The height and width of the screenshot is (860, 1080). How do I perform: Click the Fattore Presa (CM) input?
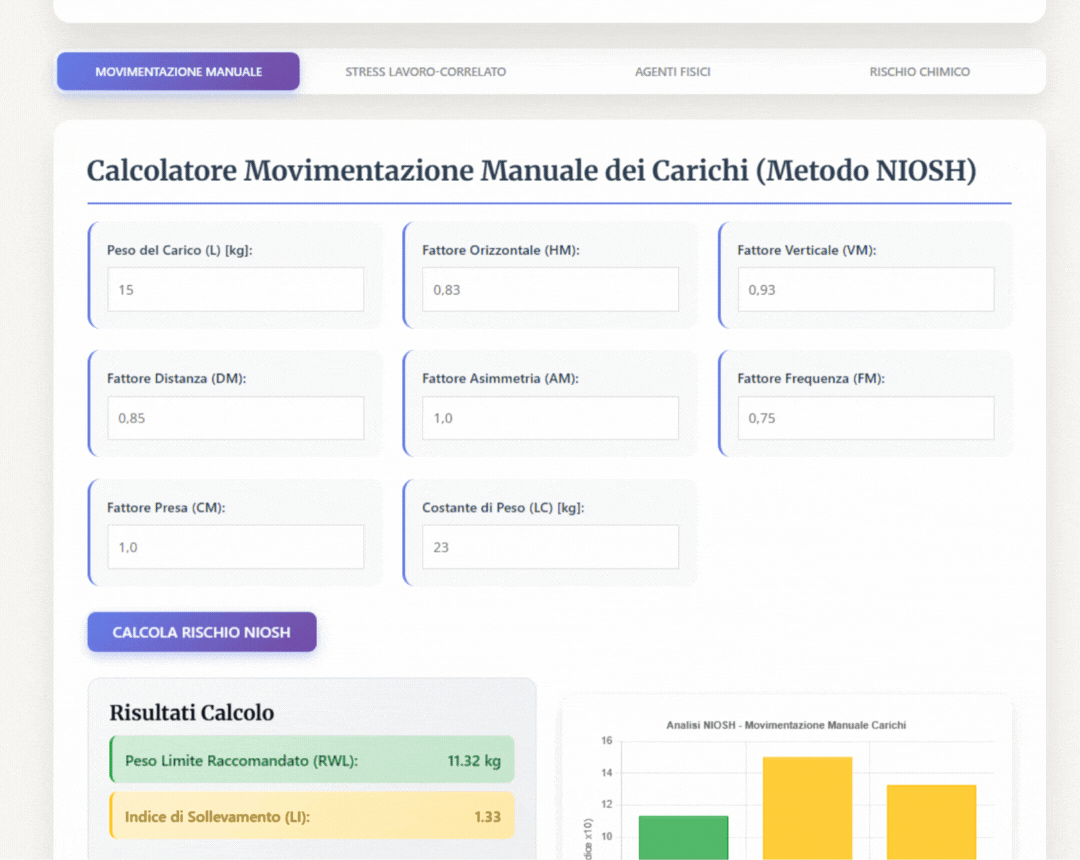pos(236,547)
